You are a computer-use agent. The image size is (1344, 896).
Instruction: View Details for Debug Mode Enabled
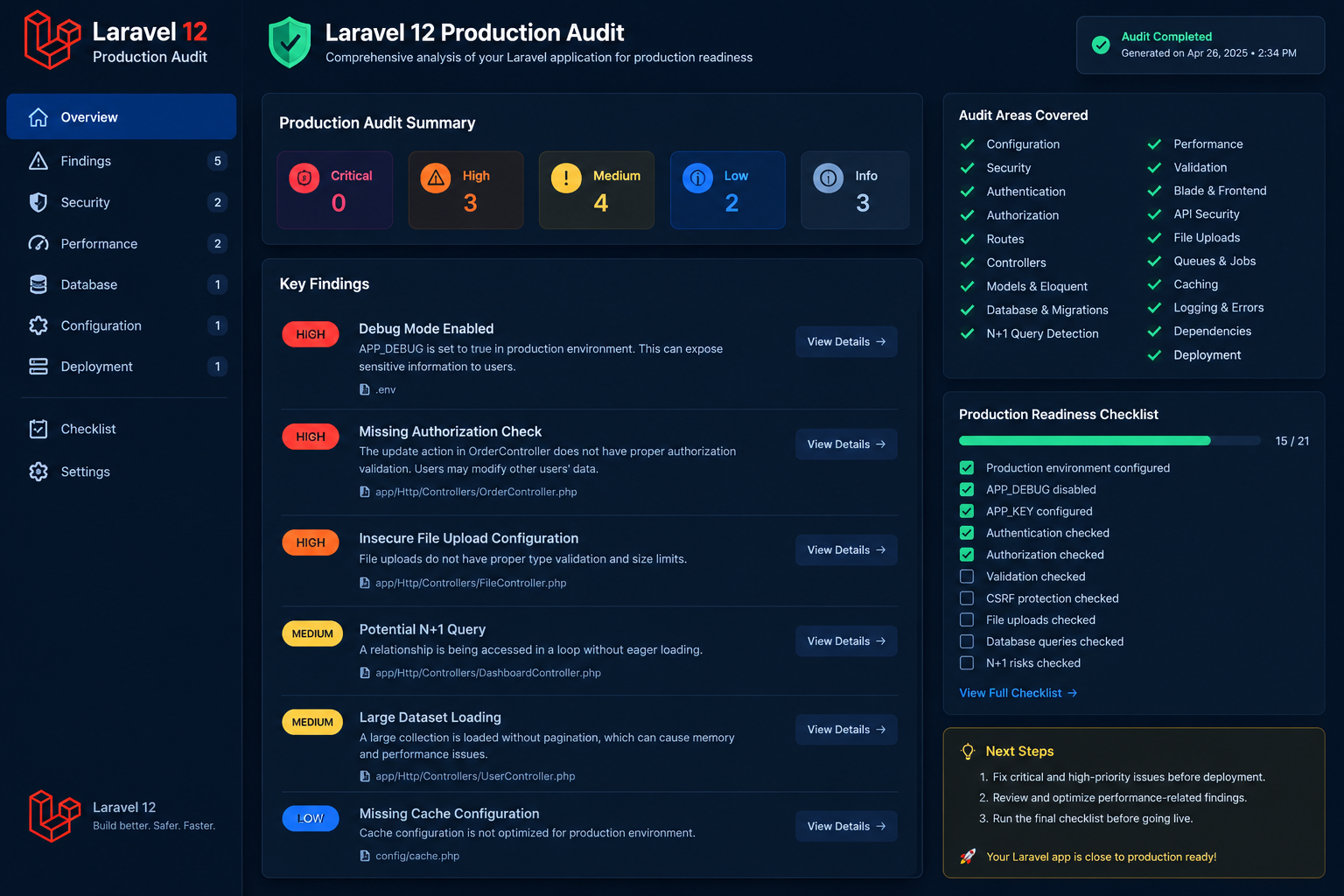click(x=846, y=342)
